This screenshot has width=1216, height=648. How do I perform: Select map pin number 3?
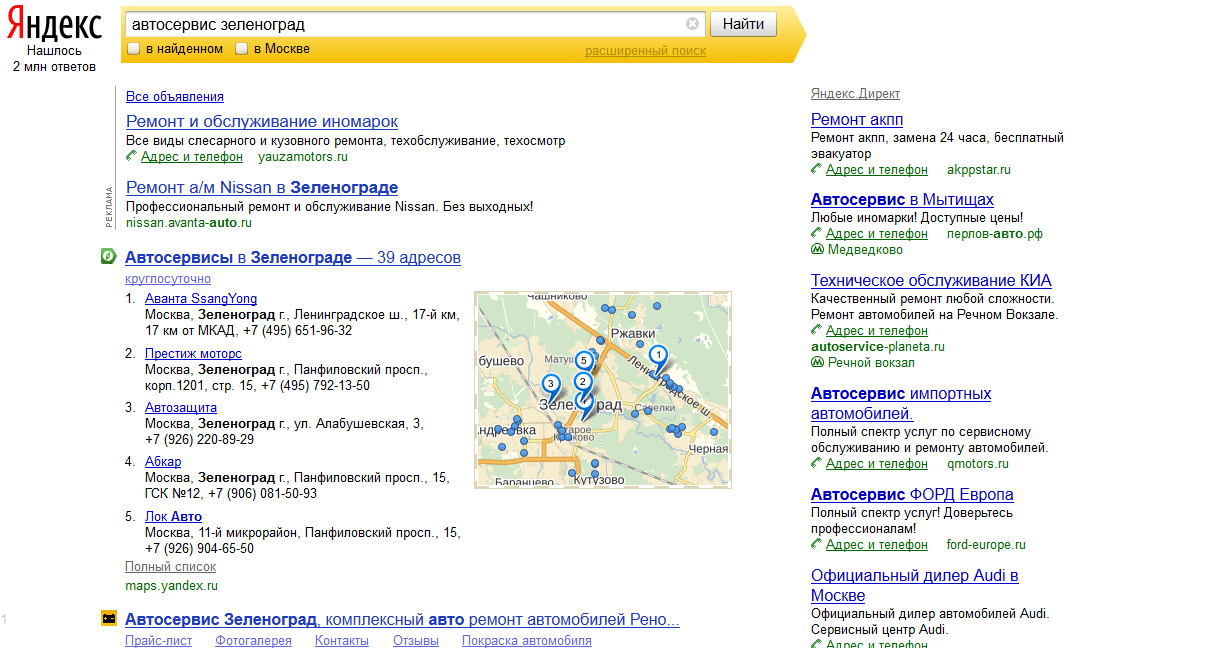pyautogui.click(x=550, y=384)
